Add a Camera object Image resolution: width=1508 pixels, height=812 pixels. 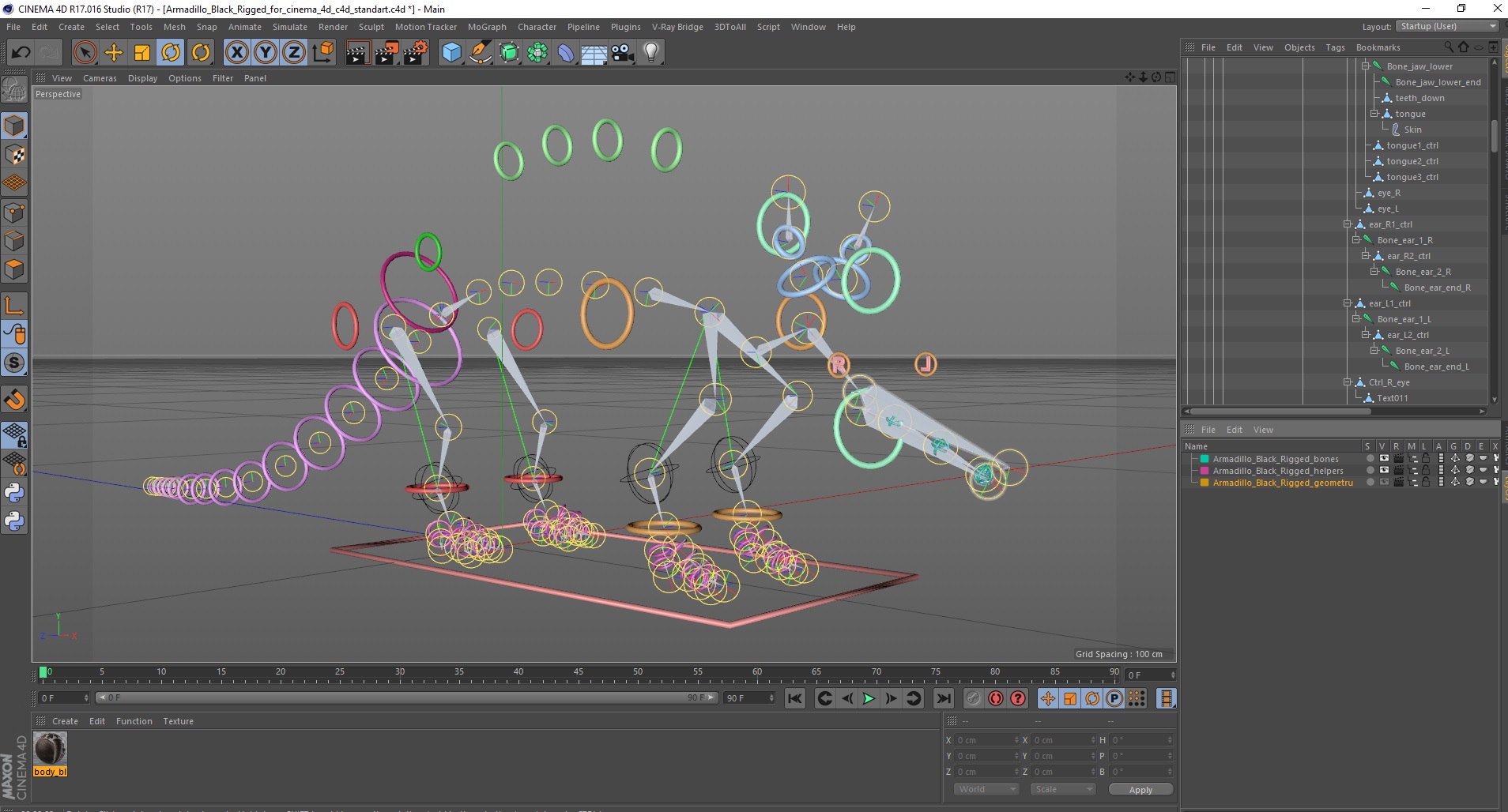[x=623, y=53]
